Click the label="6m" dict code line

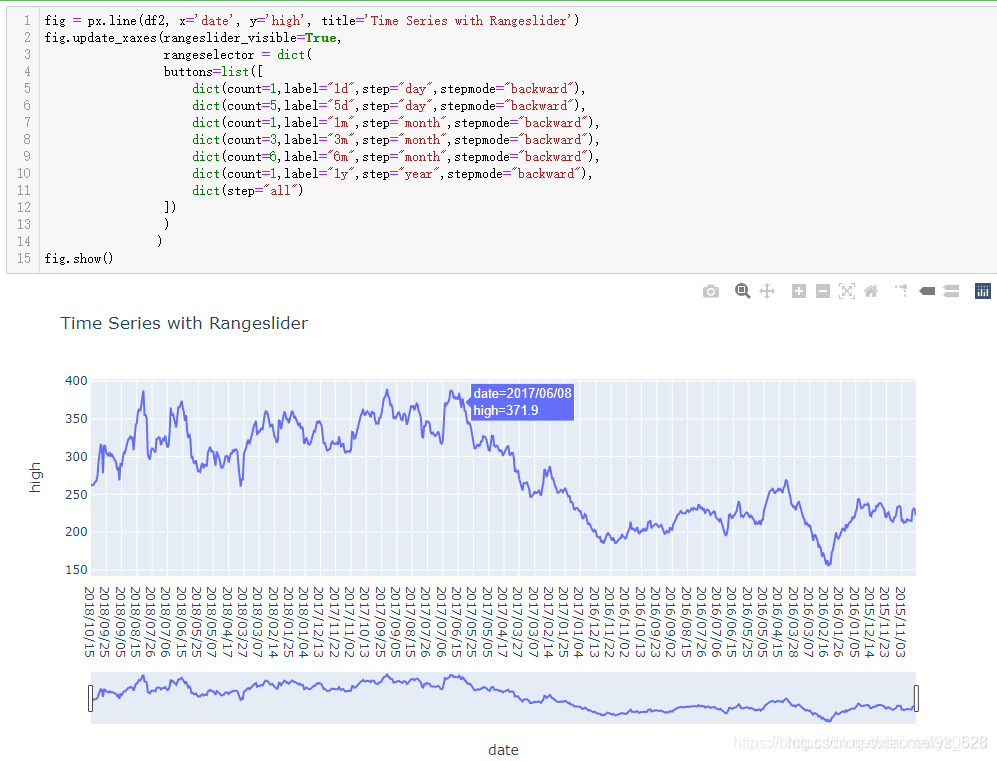pyautogui.click(x=395, y=156)
